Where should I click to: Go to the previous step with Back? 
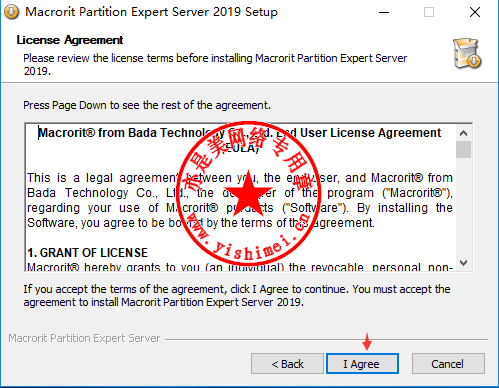pos(287,364)
